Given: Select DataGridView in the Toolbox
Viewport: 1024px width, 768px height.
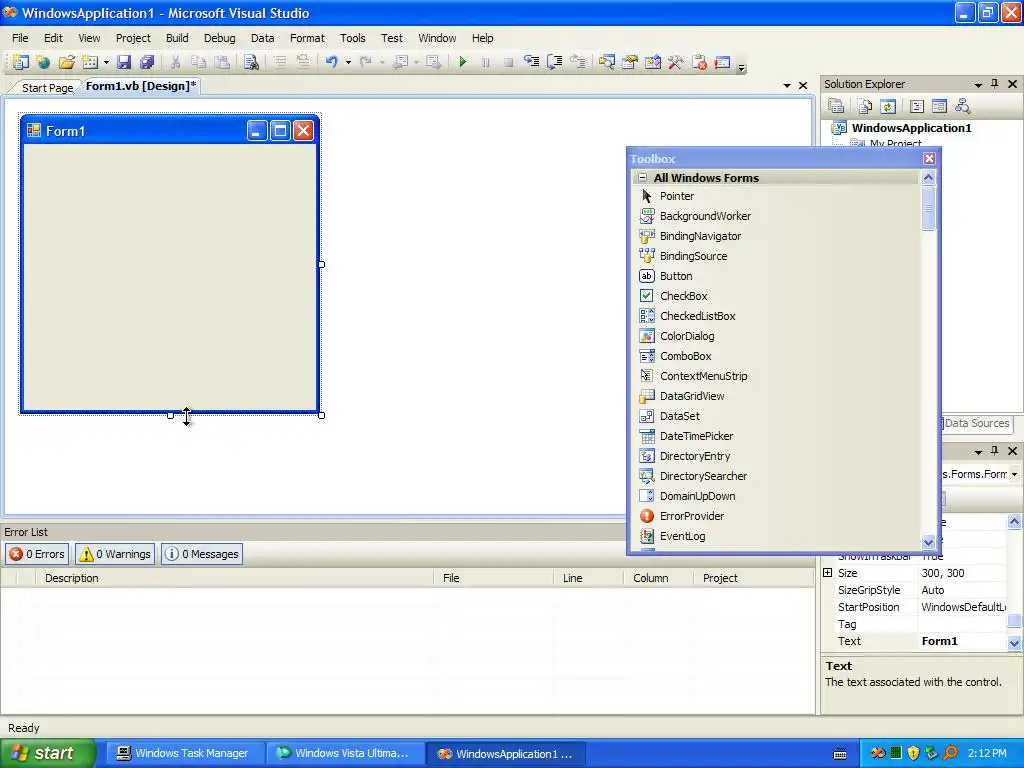Looking at the screenshot, I should (776, 396).
